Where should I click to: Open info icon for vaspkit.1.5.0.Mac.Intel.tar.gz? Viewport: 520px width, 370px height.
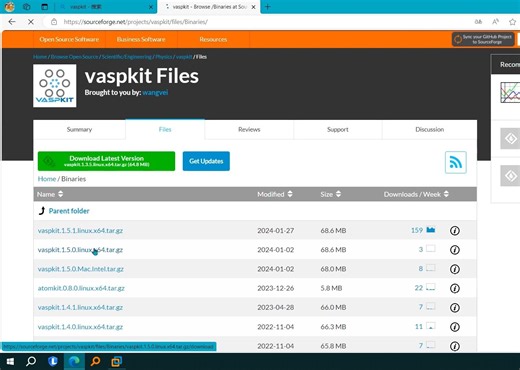pyautogui.click(x=455, y=269)
